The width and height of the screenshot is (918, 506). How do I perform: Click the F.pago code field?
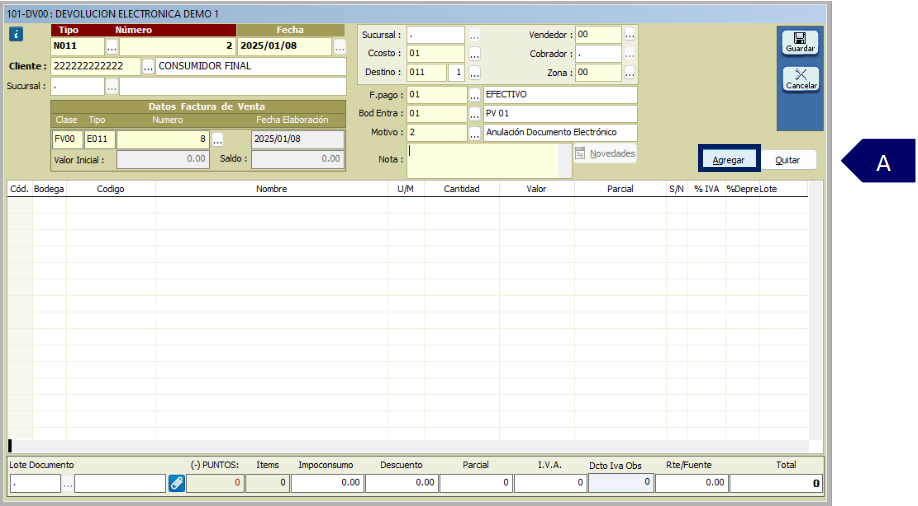click(437, 95)
